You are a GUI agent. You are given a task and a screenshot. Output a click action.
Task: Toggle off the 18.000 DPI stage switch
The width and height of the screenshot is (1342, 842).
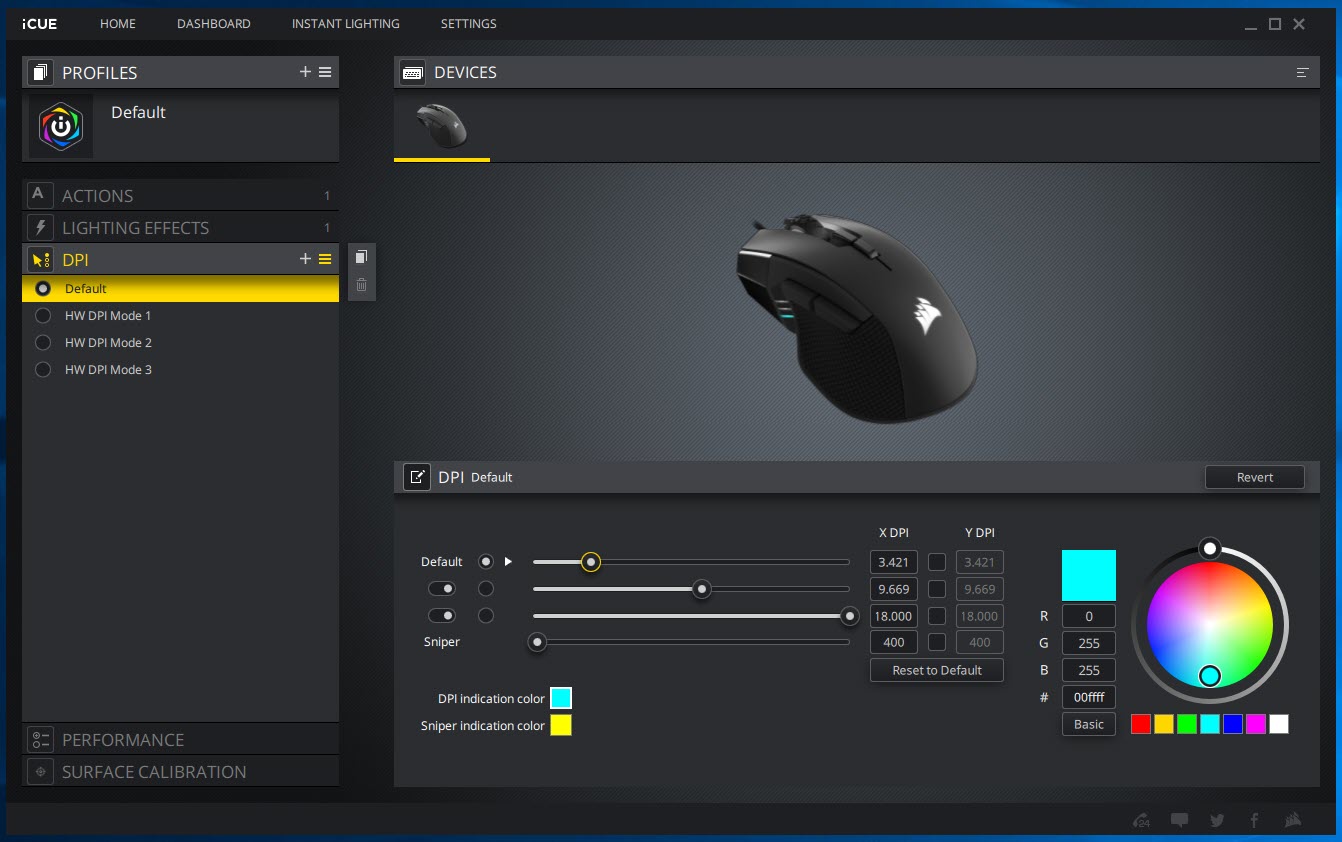coord(441,615)
